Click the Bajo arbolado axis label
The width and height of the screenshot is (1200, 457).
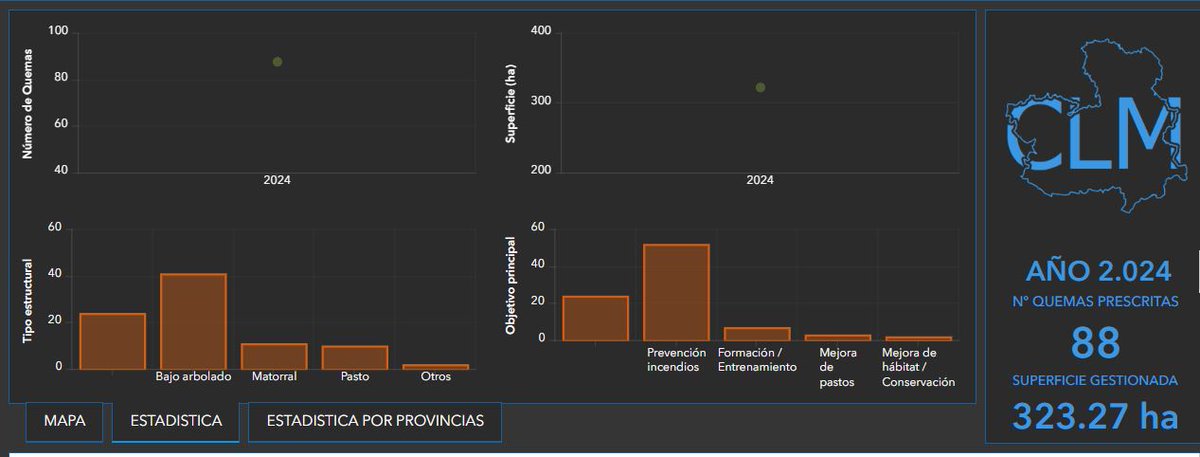coord(193,377)
